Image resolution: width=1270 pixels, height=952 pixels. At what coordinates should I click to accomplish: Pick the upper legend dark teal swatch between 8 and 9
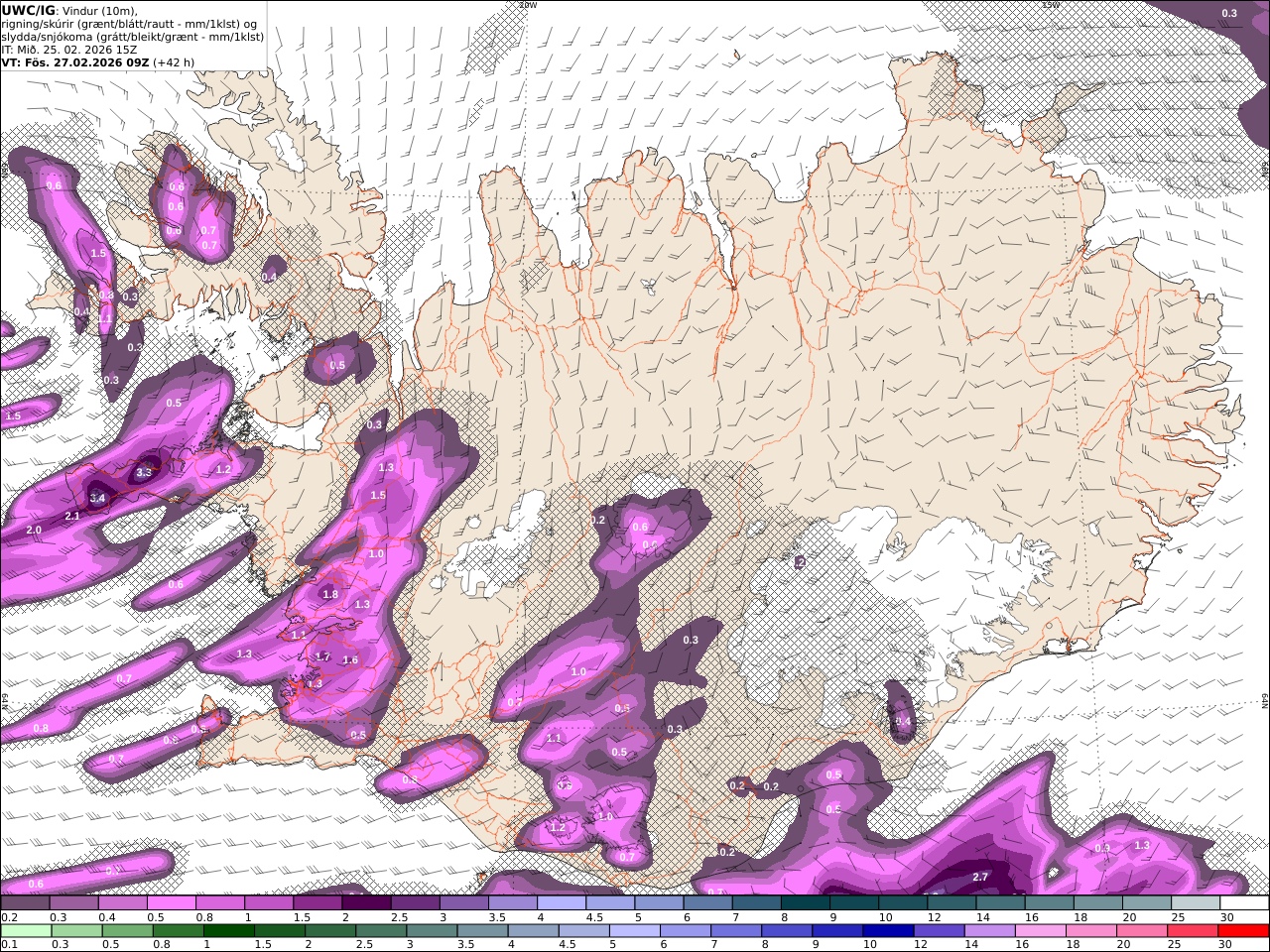click(806, 903)
